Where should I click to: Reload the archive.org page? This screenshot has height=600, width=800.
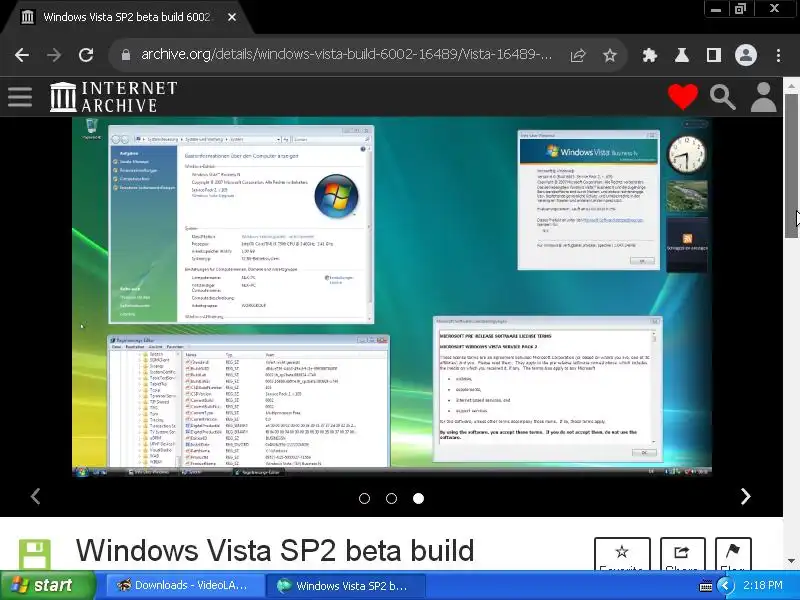point(86,55)
